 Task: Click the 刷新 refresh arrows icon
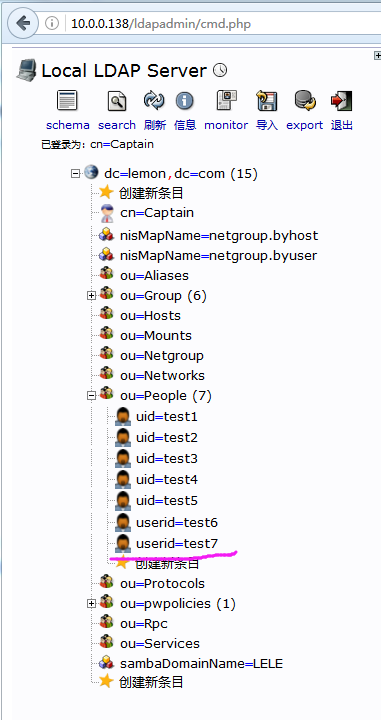click(154, 101)
